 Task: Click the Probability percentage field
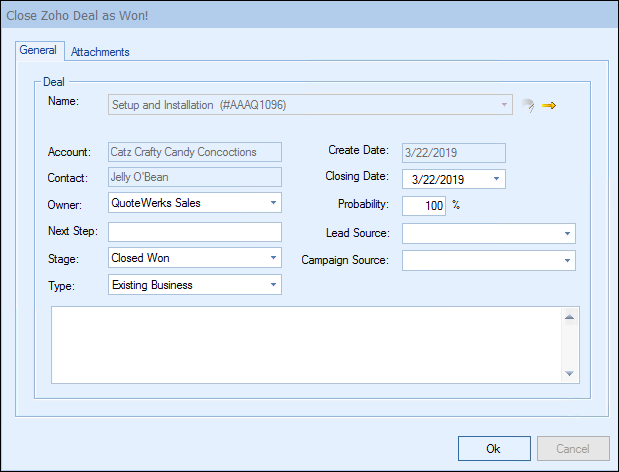(x=424, y=206)
